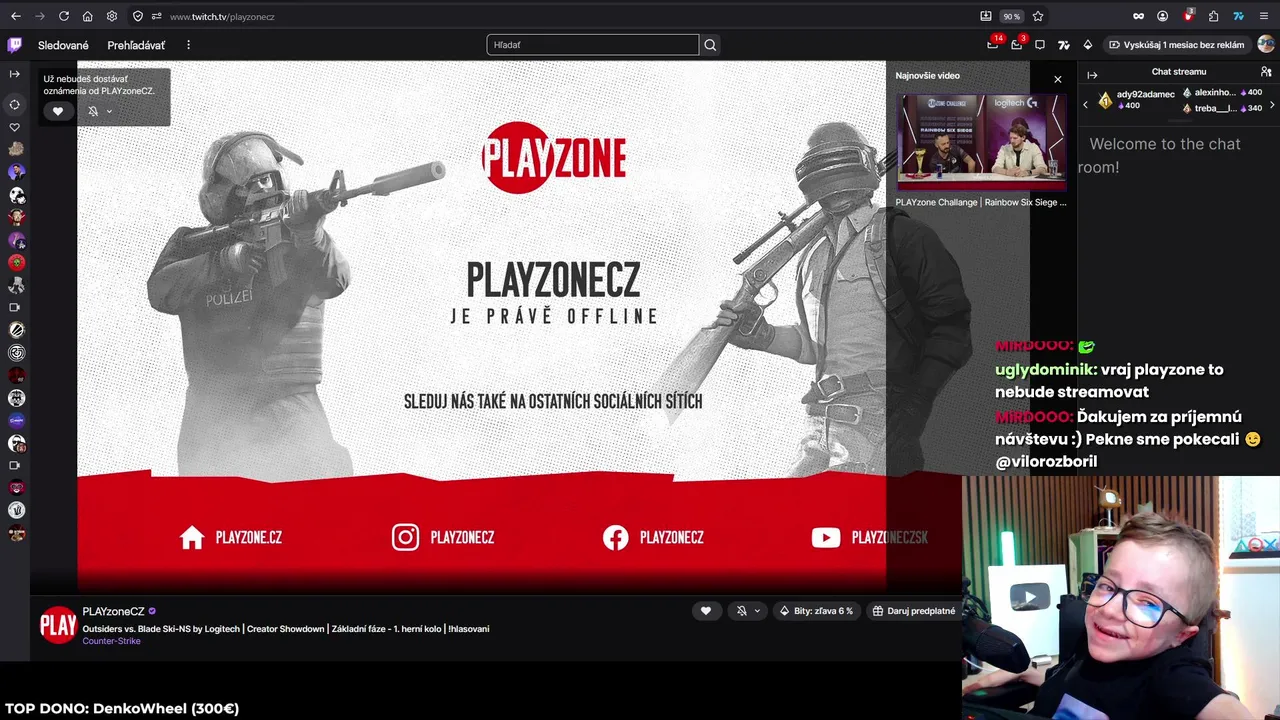Viewport: 1280px width, 720px height.
Task: Toggle follow heart below the player
Action: click(706, 611)
